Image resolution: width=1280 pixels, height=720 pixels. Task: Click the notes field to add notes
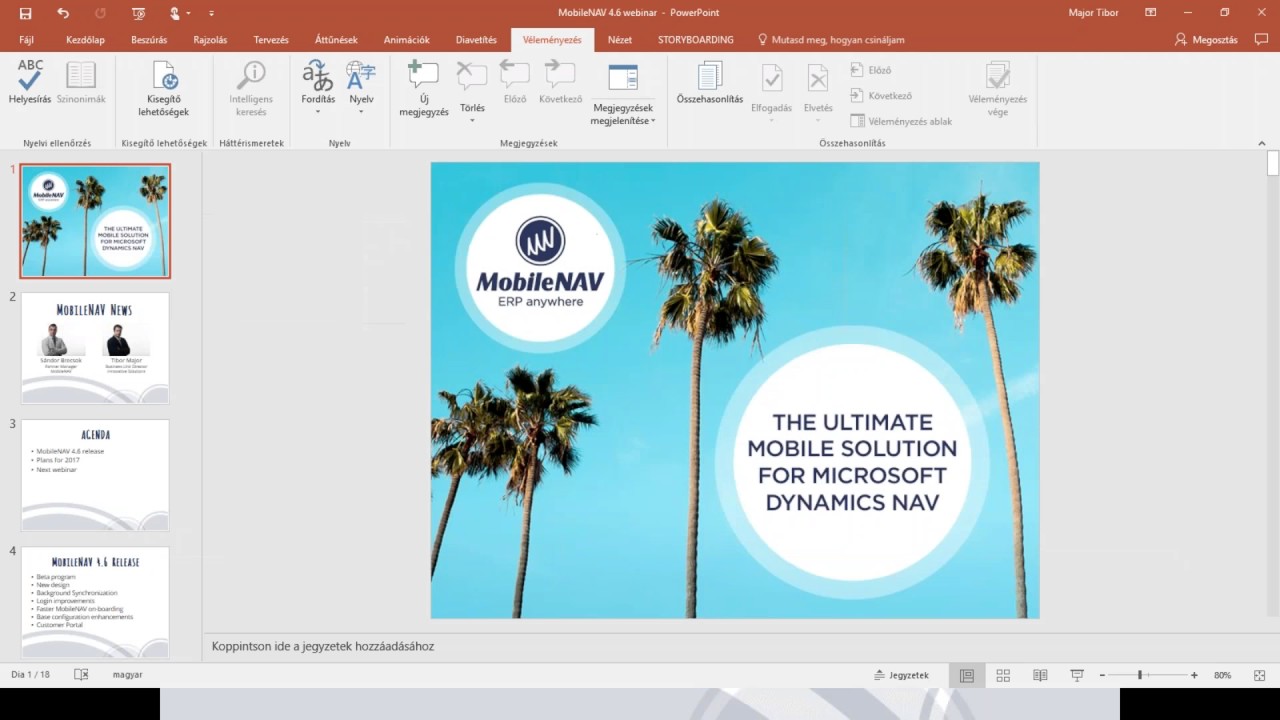733,646
